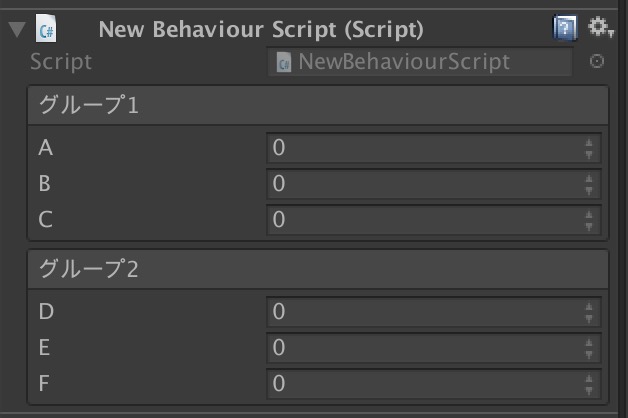The height and width of the screenshot is (418, 628).
Task: Open the component settings gear menu
Action: [x=600, y=28]
